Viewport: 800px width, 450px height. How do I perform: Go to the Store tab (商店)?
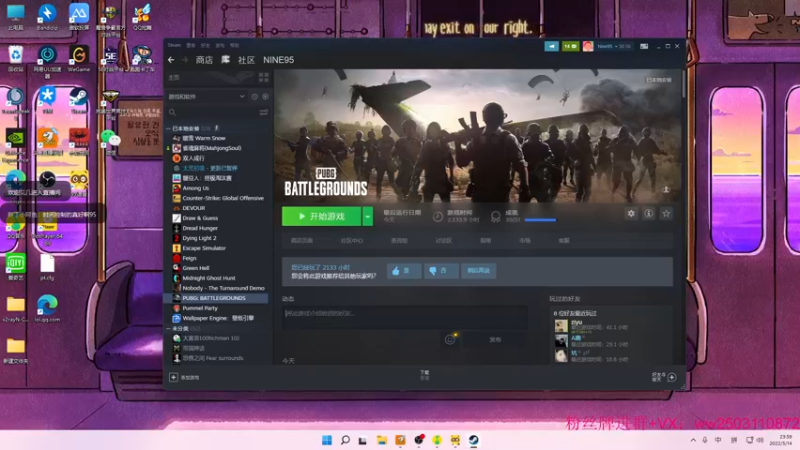[204, 60]
